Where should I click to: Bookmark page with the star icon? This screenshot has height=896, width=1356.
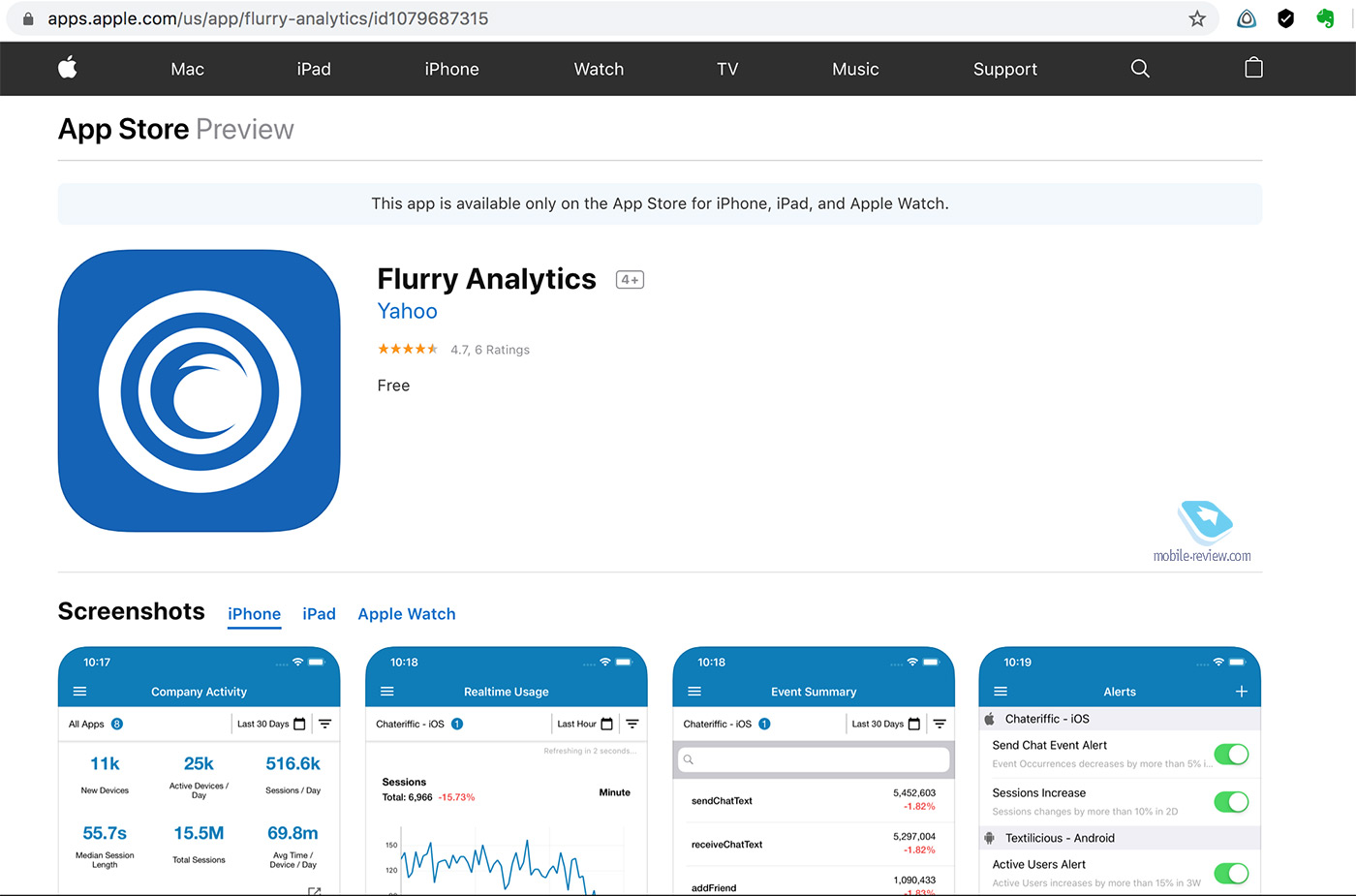point(1197,18)
